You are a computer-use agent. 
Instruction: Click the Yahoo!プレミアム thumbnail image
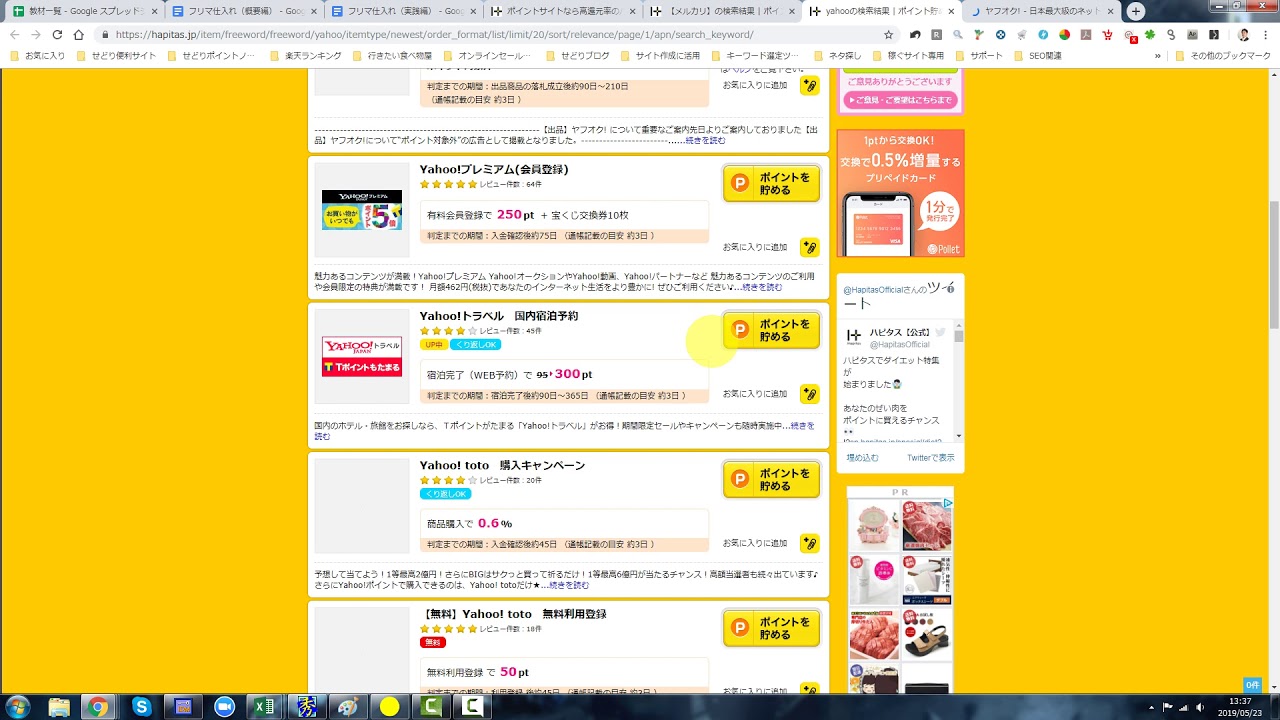coord(362,210)
